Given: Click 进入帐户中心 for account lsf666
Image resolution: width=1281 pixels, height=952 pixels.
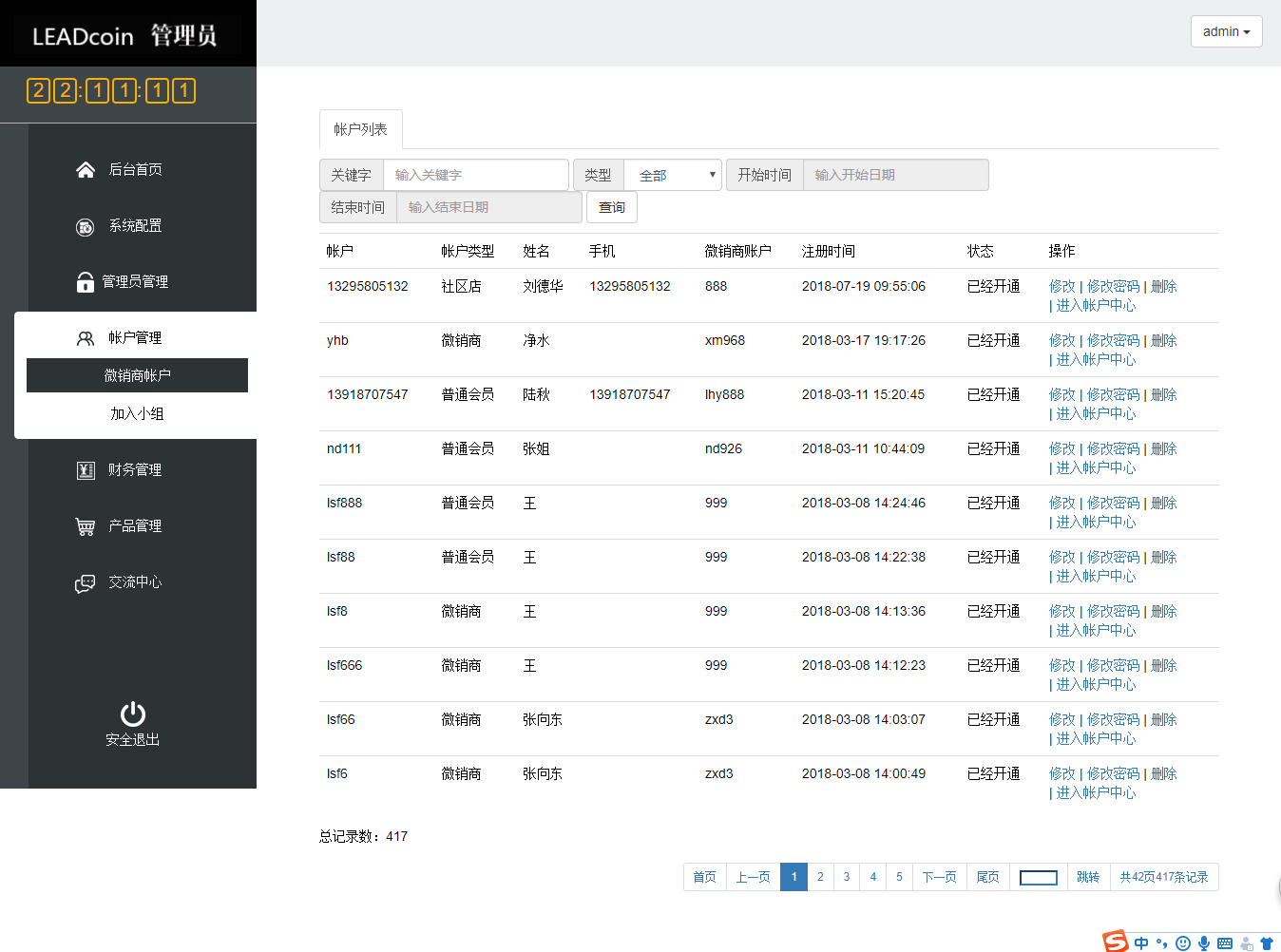Looking at the screenshot, I should click(x=1096, y=684).
